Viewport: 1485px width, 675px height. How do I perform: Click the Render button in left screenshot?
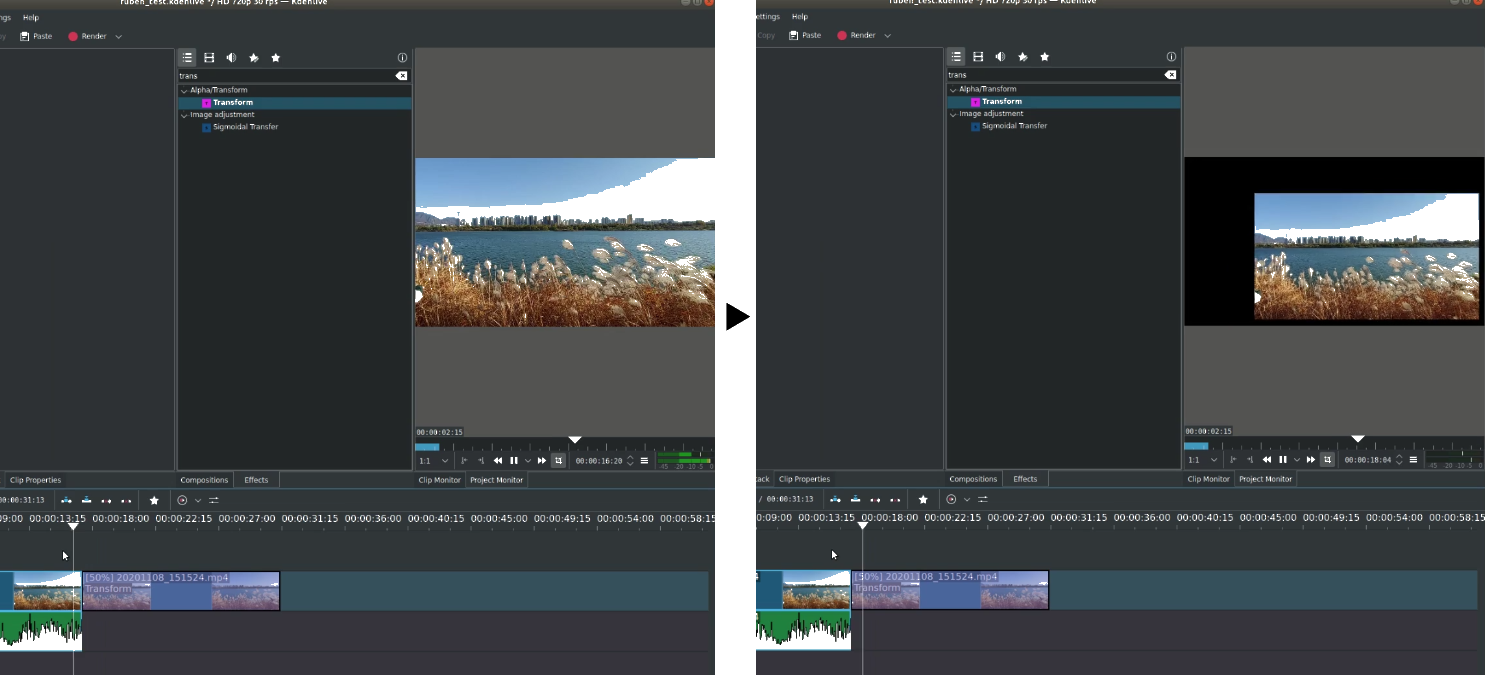tap(87, 36)
